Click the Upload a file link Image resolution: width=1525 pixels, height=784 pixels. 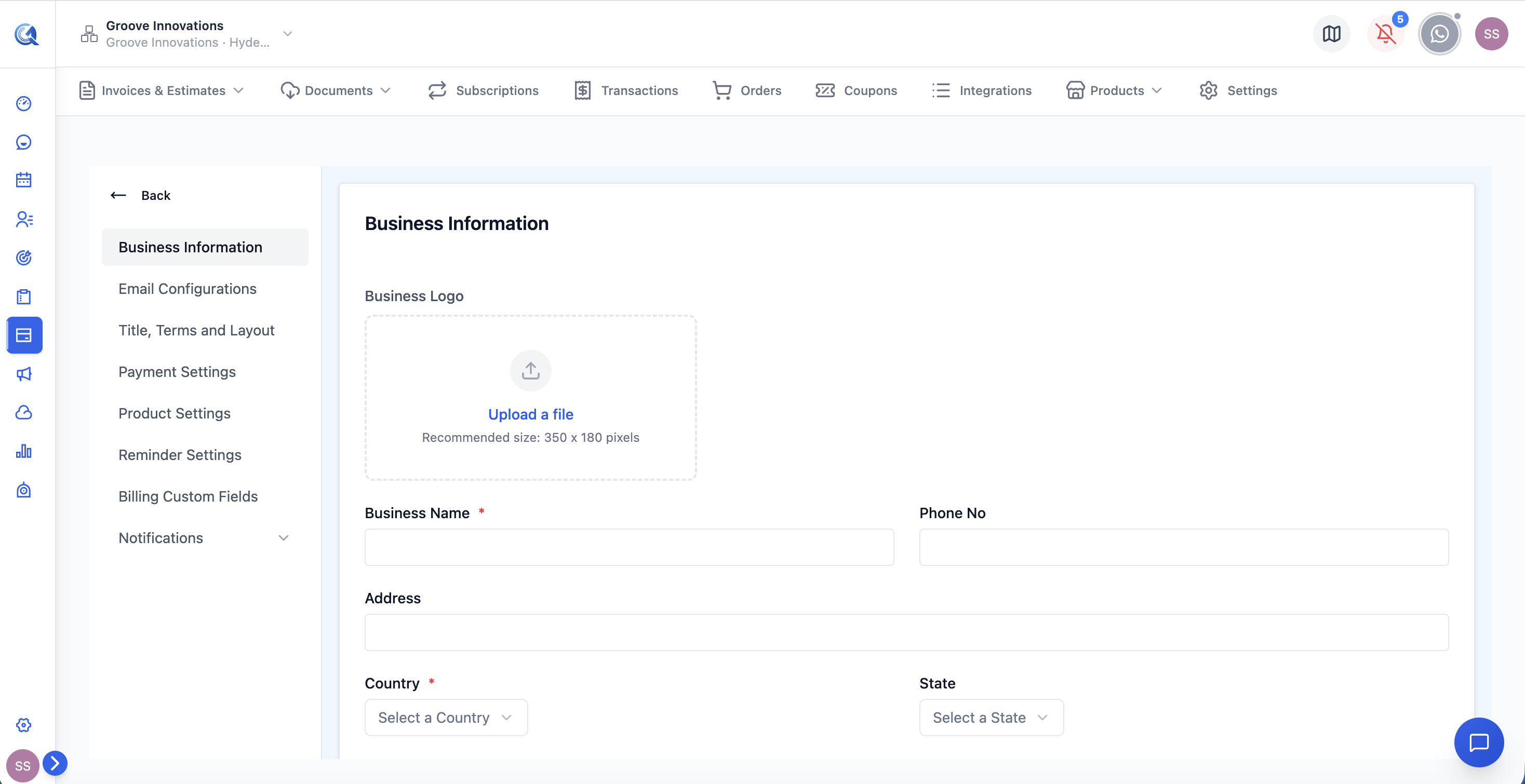530,414
